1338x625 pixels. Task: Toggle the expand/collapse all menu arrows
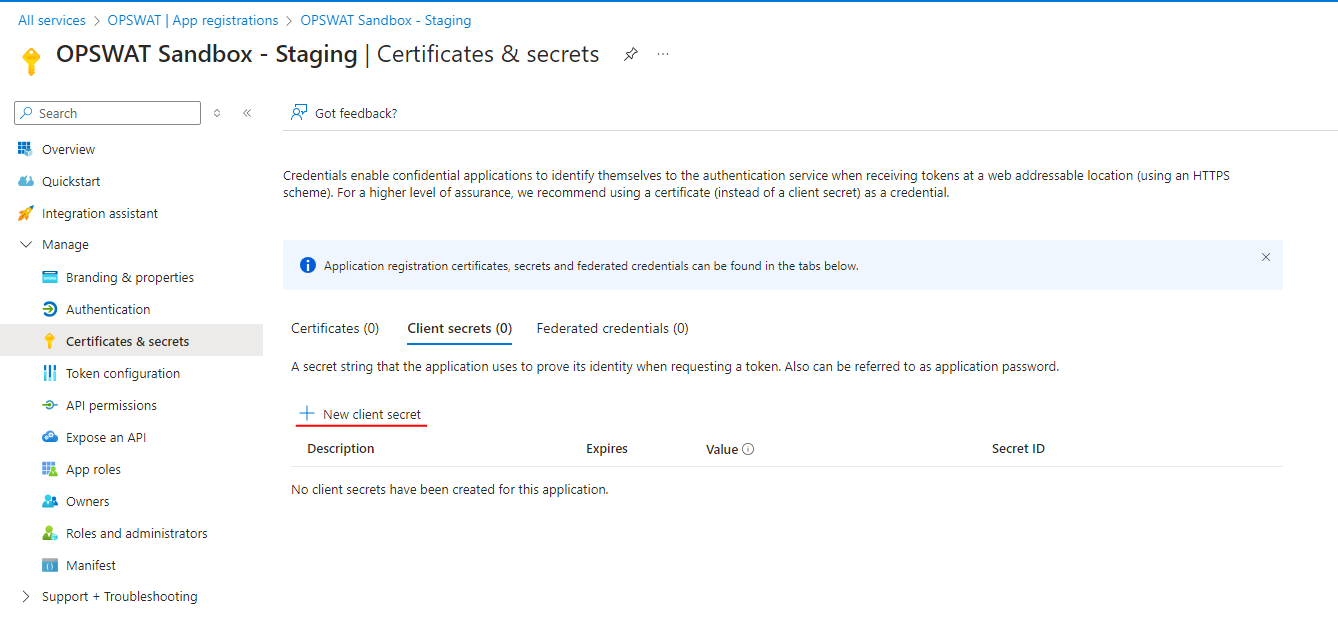(x=217, y=113)
